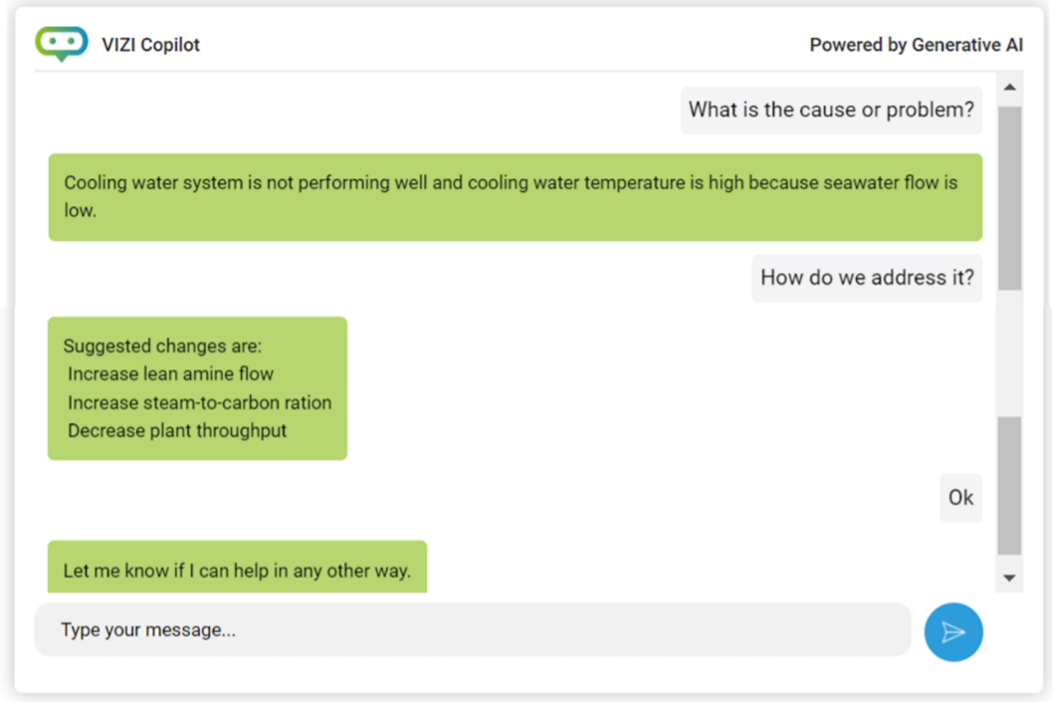Select the 'What is the cause or problem?' message
The image size is (1057, 705).
[831, 110]
